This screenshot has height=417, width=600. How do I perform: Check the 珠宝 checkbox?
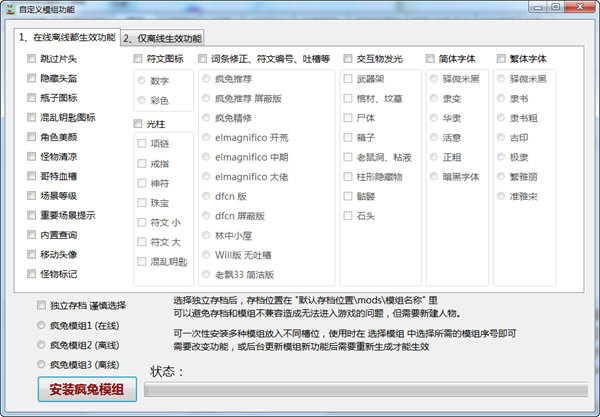coord(142,202)
